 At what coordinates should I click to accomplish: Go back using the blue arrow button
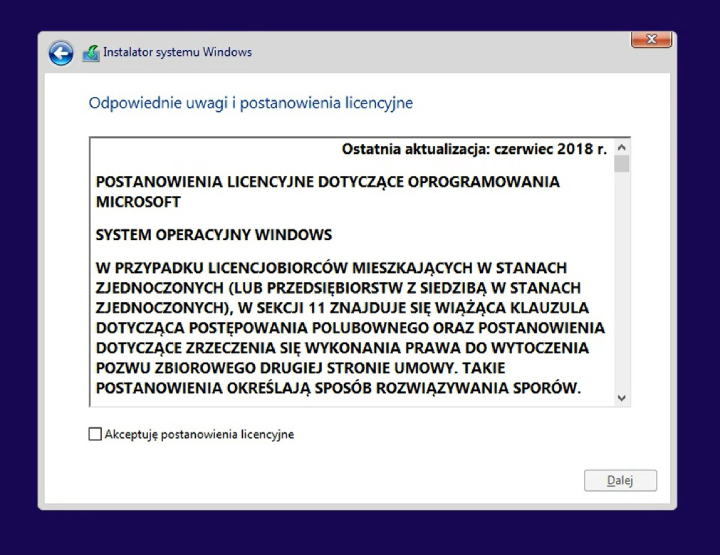click(x=61, y=53)
